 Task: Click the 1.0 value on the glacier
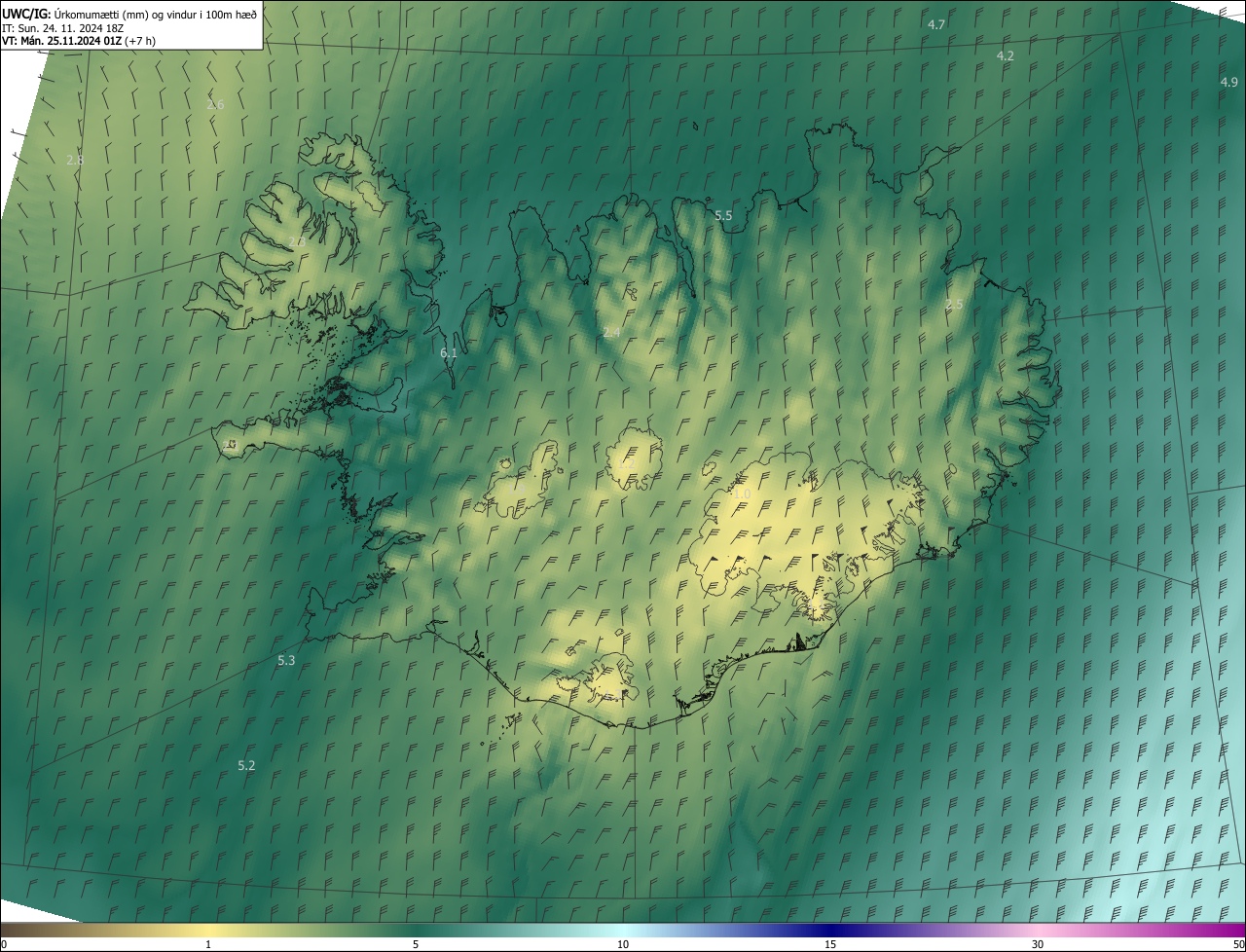pos(742,494)
